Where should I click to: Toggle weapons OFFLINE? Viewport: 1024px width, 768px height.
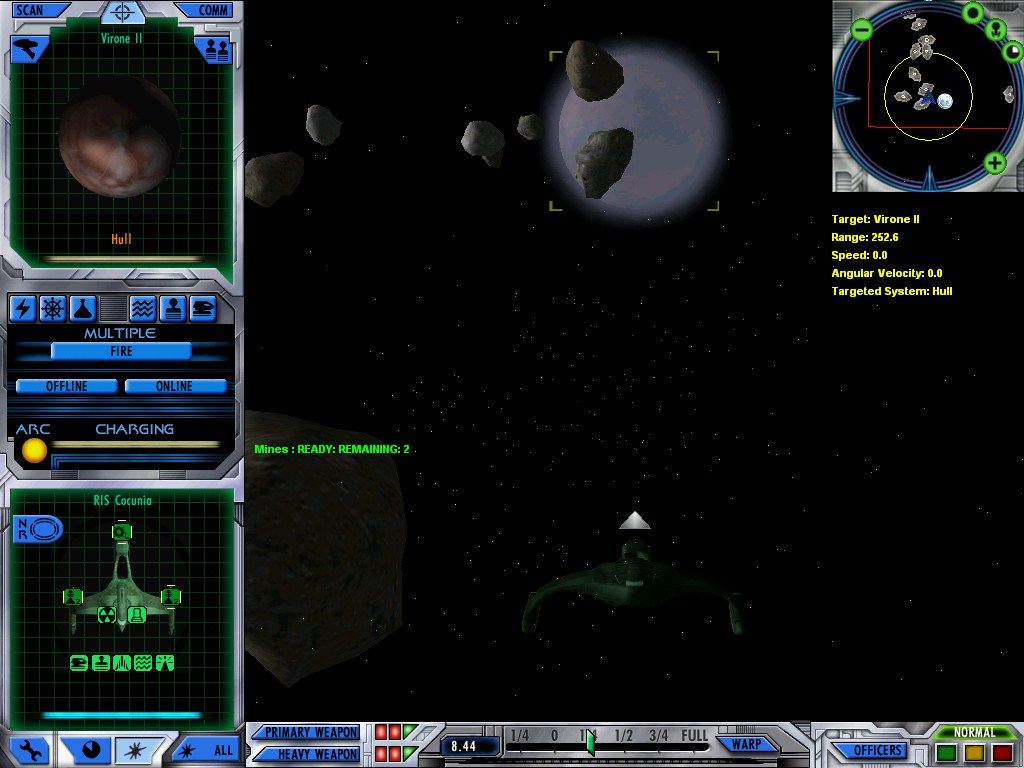(66, 385)
